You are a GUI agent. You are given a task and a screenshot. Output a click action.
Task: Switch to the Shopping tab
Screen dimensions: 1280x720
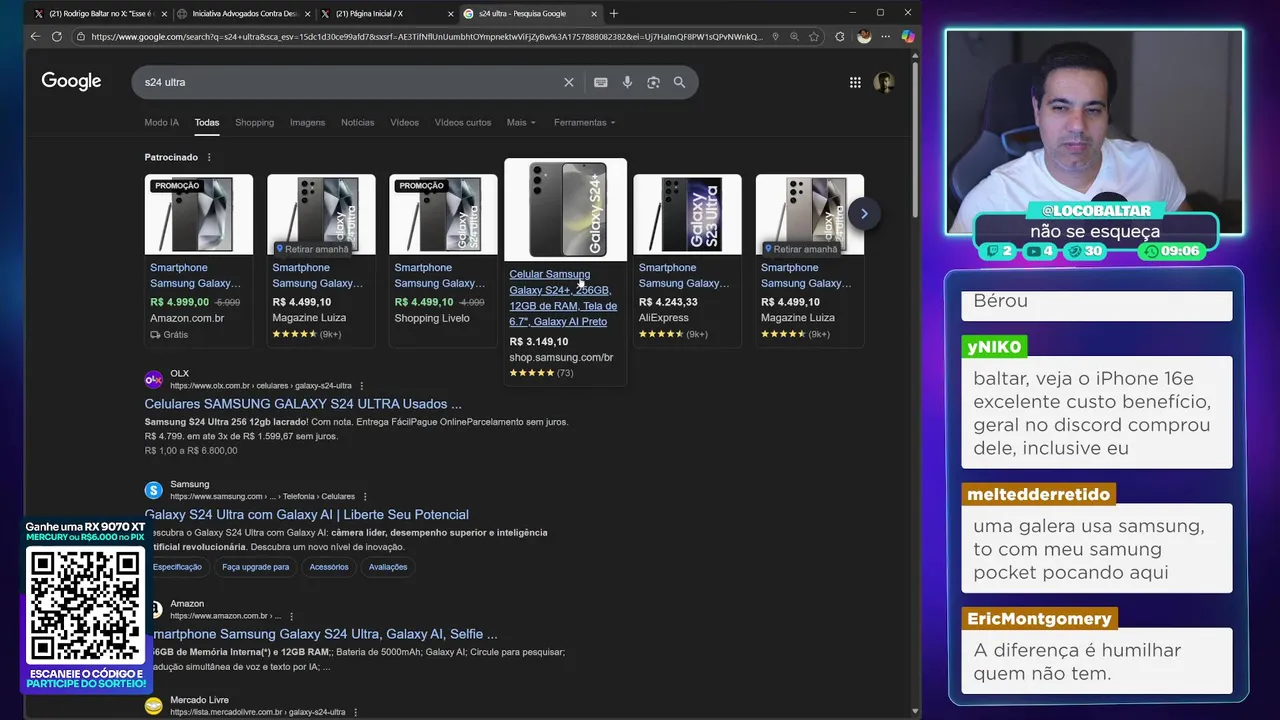point(254,122)
